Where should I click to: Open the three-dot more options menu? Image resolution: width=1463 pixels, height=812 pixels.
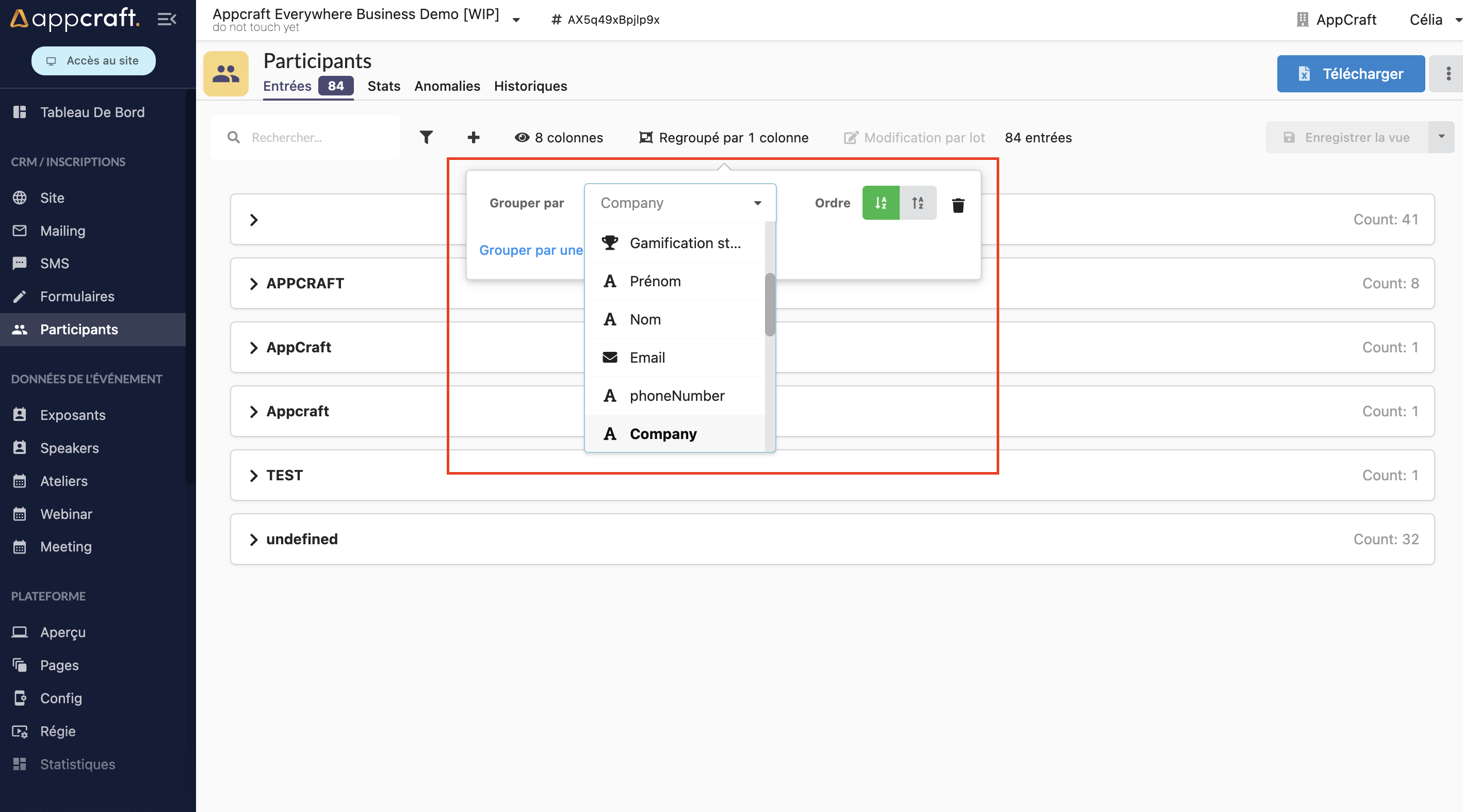(1448, 73)
